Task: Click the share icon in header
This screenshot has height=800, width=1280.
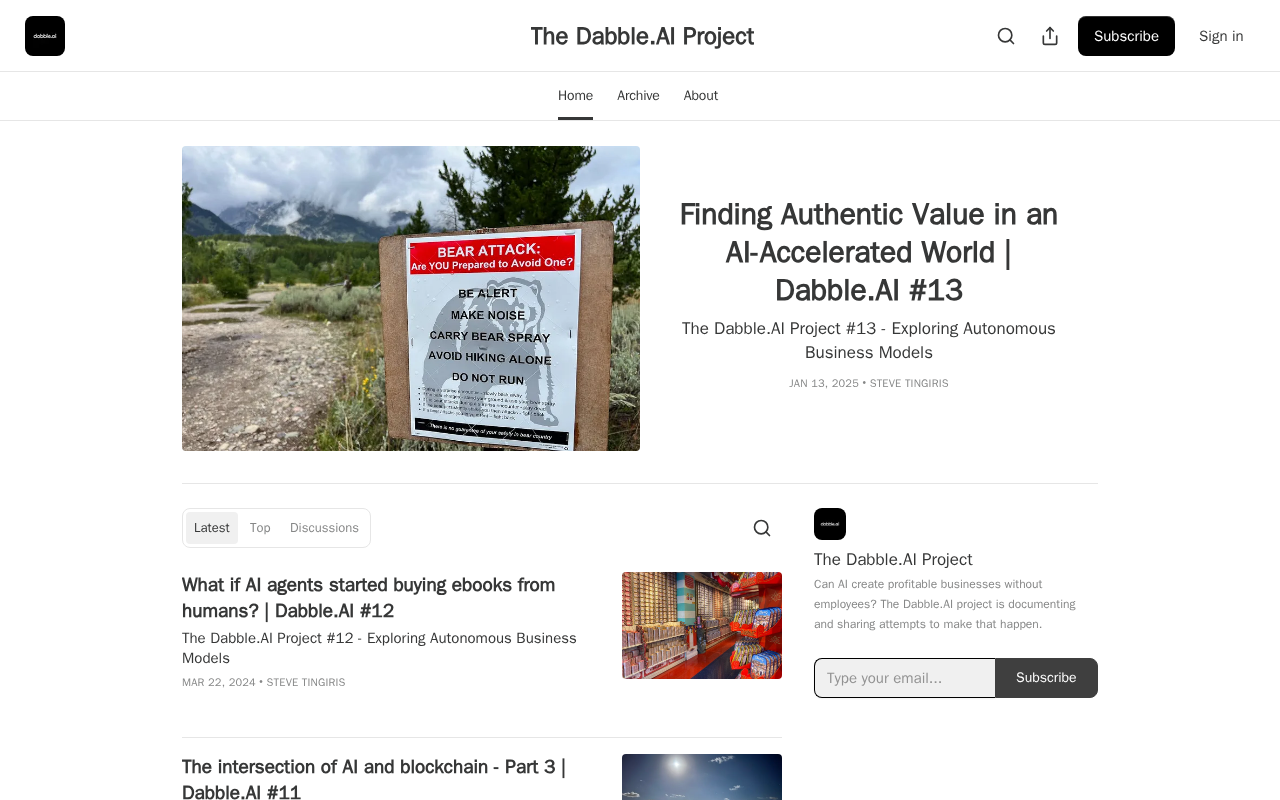Action: tap(1050, 36)
